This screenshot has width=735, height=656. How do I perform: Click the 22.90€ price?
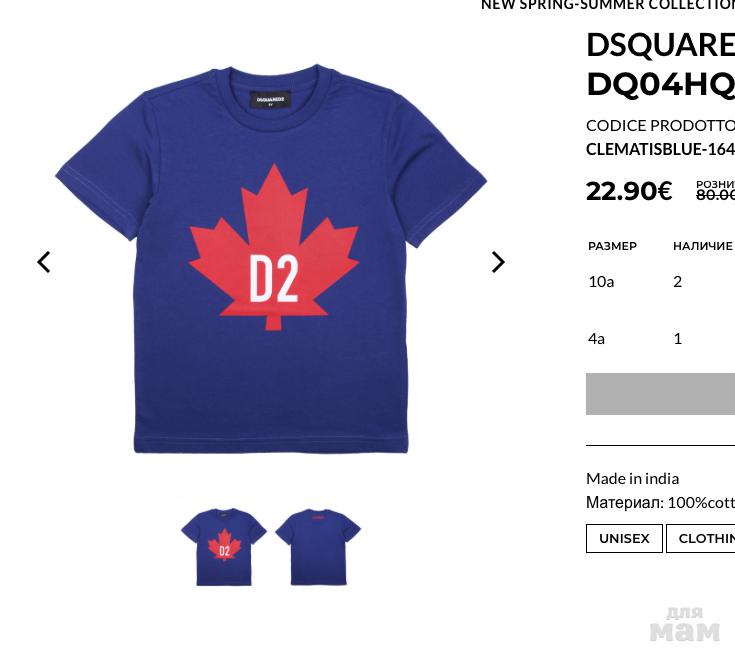[x=629, y=191]
